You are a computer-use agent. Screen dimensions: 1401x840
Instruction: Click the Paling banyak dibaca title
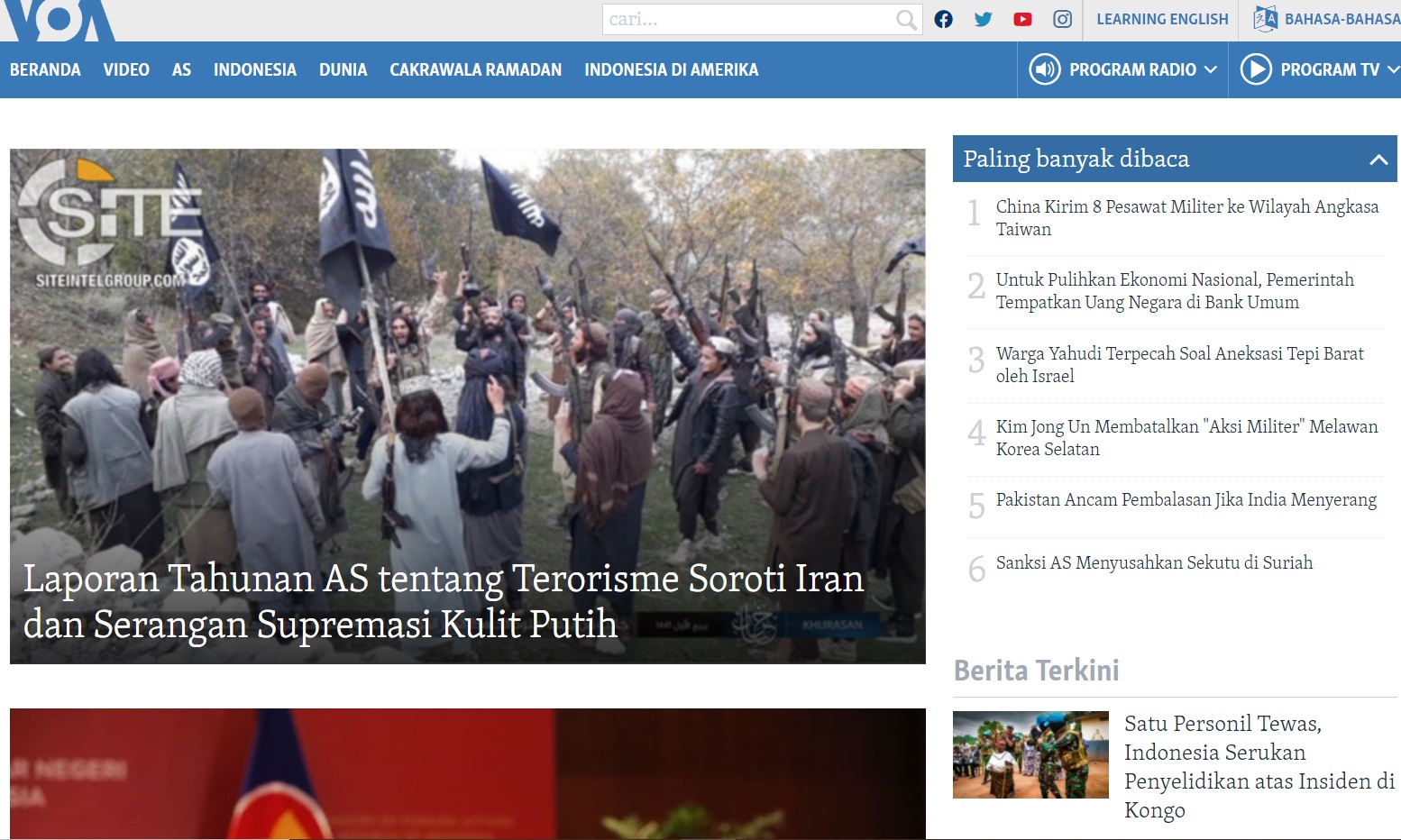click(x=1076, y=159)
